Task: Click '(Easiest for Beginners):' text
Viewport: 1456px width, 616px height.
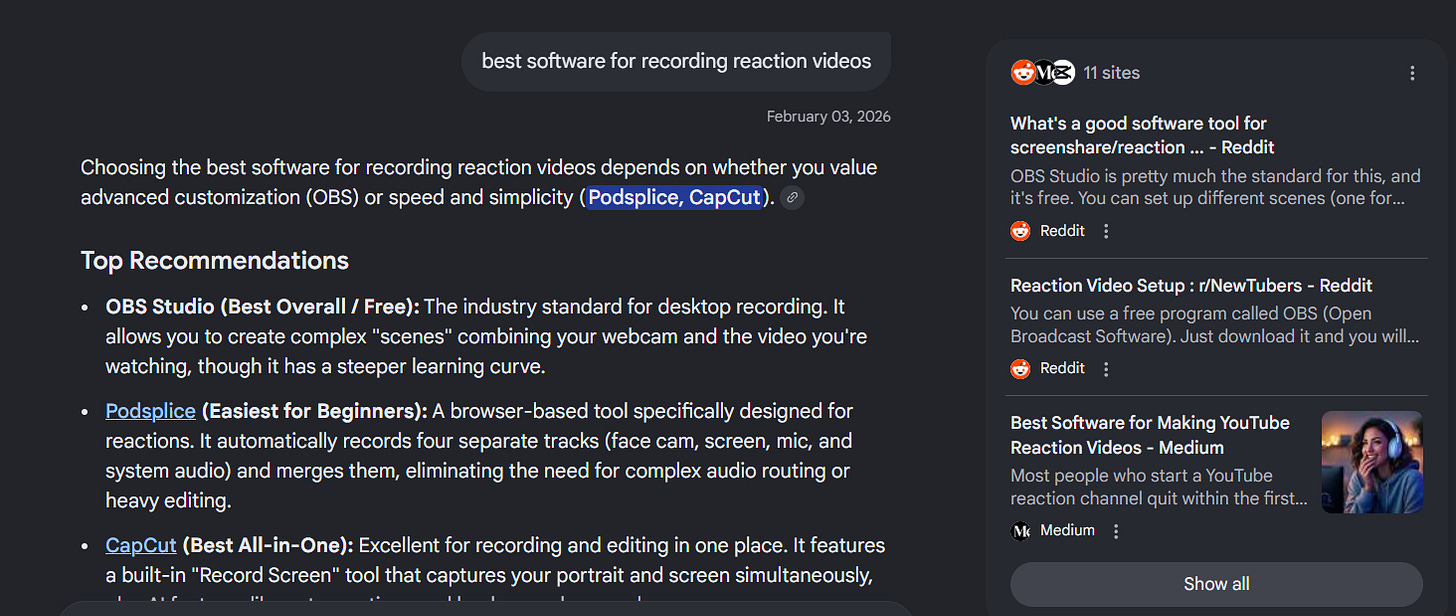Action: [315, 411]
